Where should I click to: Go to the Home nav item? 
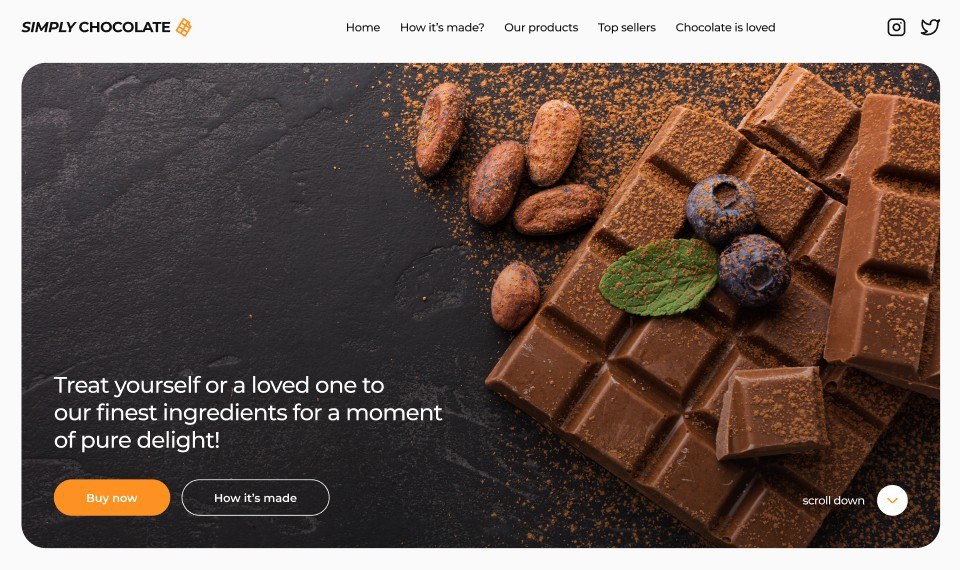coord(363,28)
